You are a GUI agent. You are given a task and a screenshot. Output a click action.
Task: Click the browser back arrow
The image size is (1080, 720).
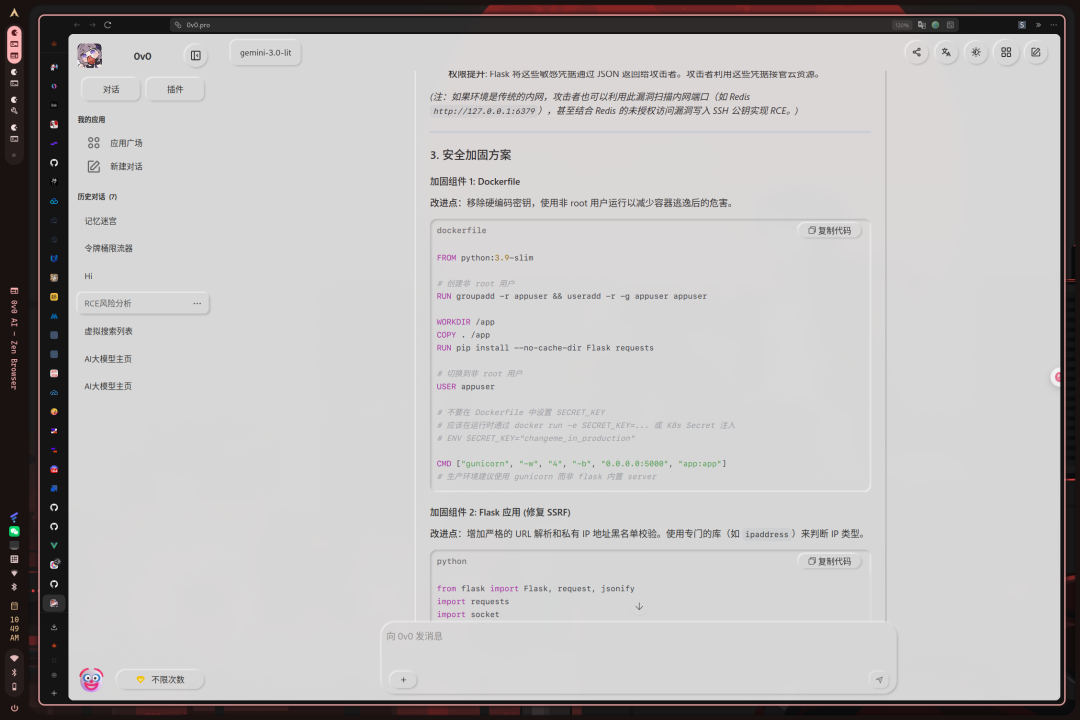coord(77,25)
